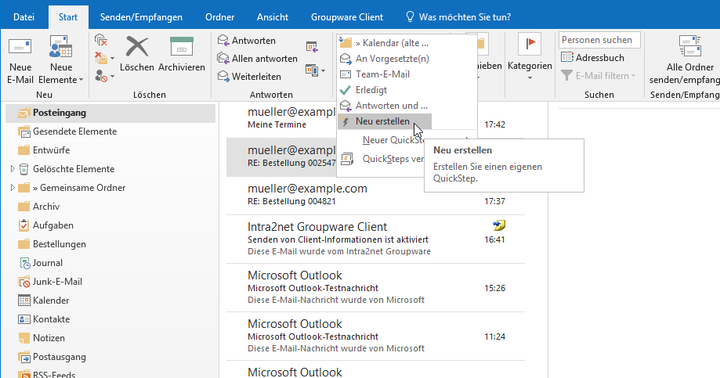Switch to the Ansicht tab
Screen dimensions: 720x378
coord(272,17)
